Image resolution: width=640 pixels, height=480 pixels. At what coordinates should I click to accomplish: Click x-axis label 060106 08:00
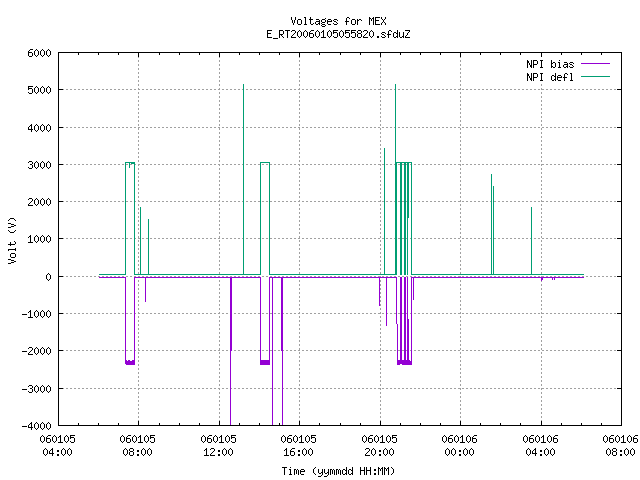(620, 446)
